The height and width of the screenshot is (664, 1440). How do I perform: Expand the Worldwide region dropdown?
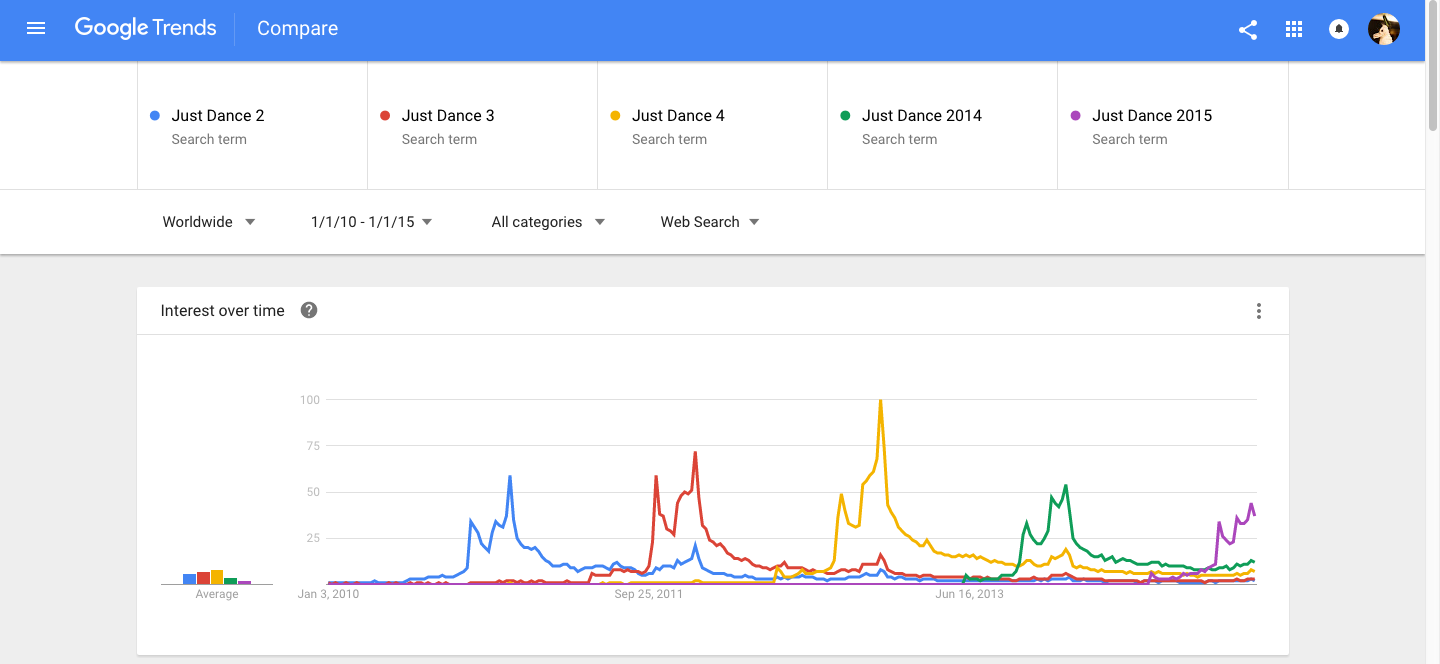209,222
